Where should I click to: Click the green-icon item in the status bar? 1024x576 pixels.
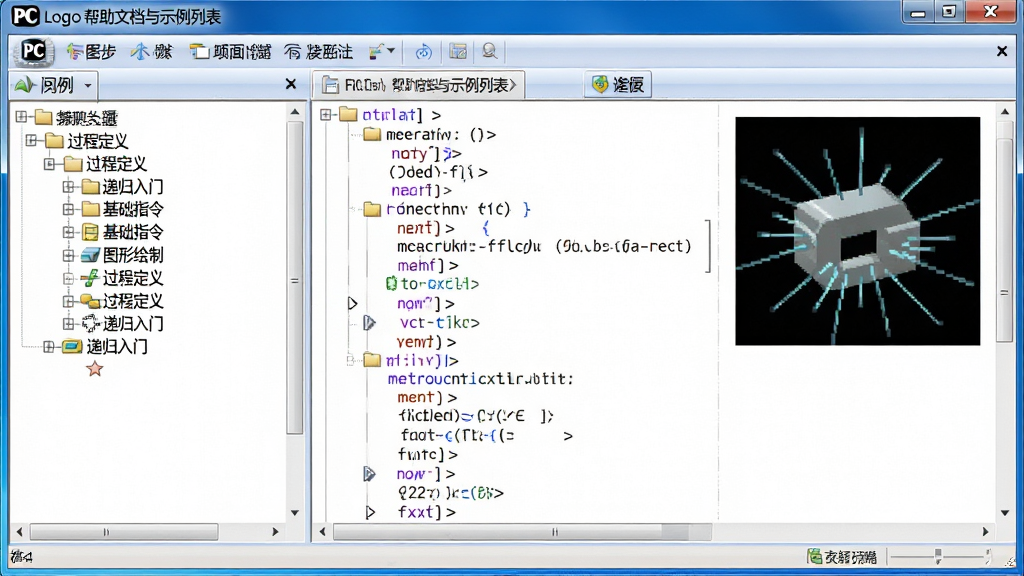(842, 556)
